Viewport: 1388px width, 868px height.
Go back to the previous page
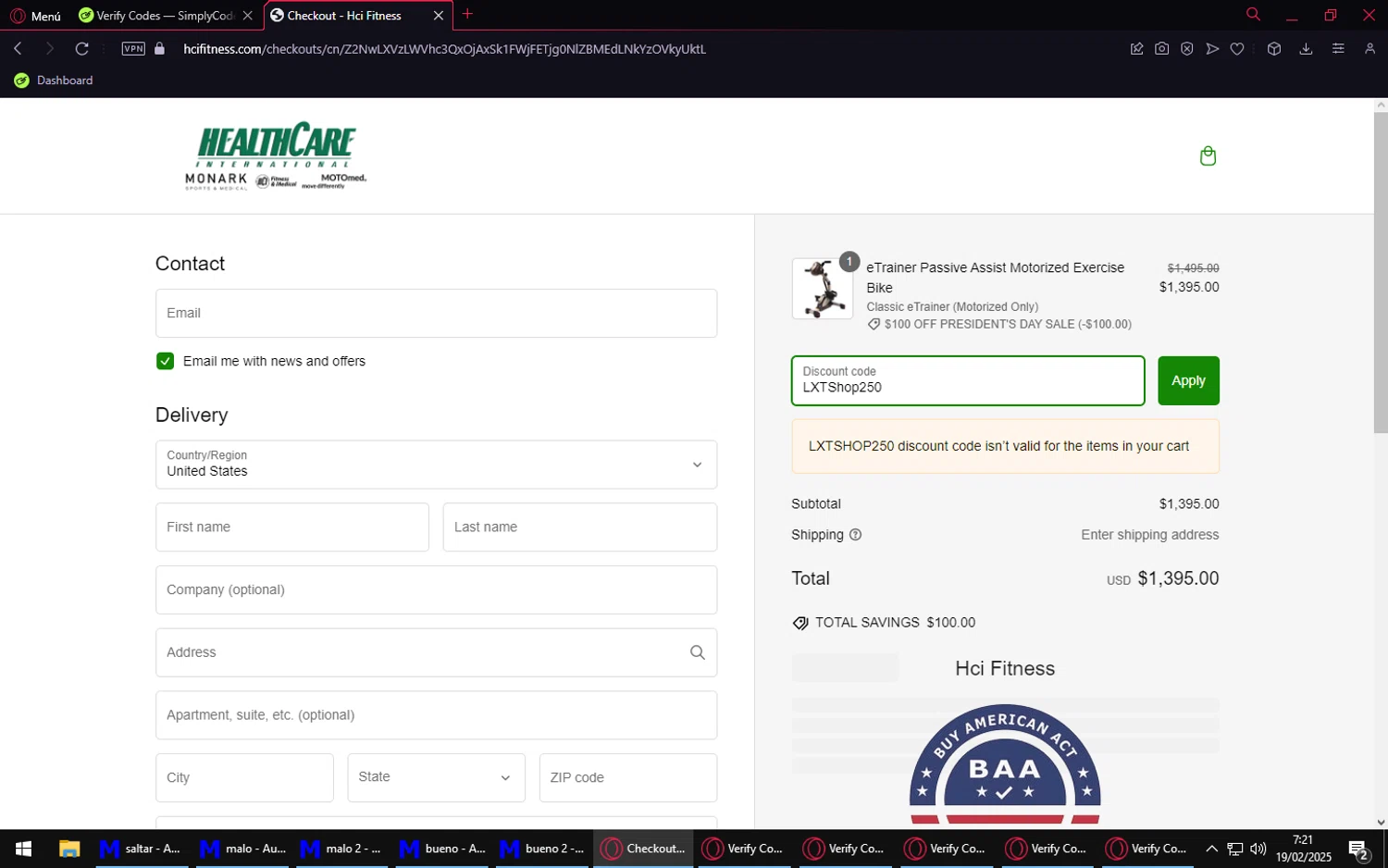pos(18,49)
